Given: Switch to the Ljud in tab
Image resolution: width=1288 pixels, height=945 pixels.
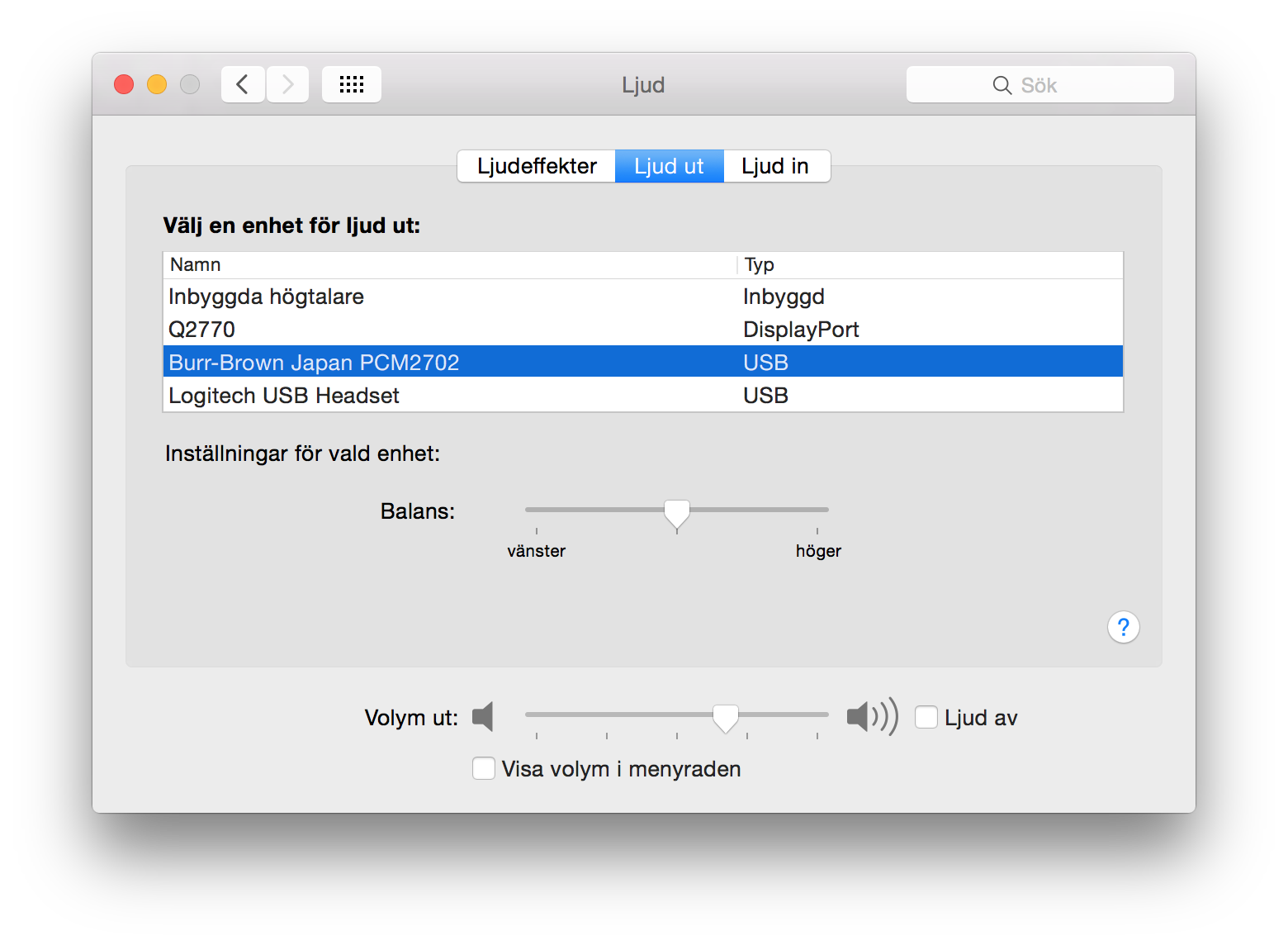Looking at the screenshot, I should pyautogui.click(x=775, y=166).
